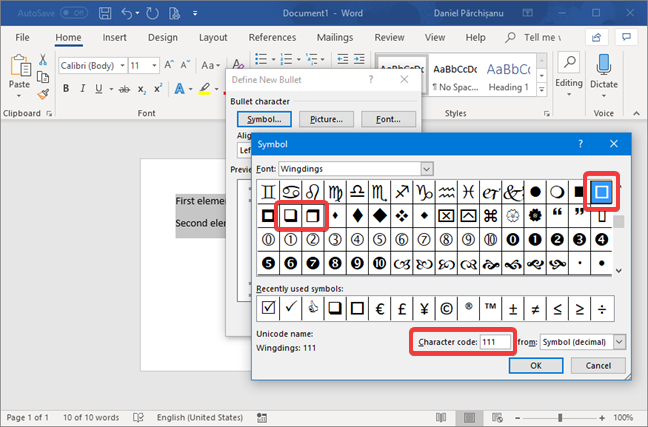
Task: Pick the Cancer zodiac symbol
Action: (x=291, y=192)
